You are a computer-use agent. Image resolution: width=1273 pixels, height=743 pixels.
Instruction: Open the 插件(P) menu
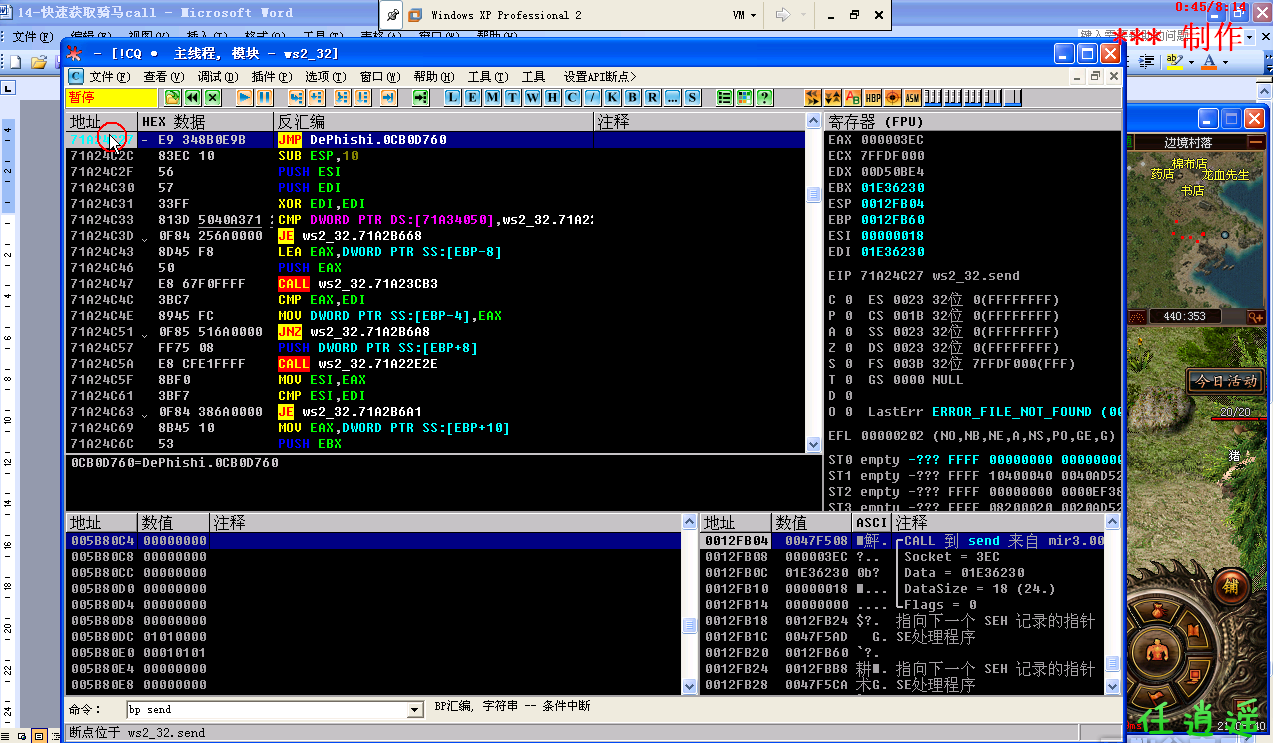272,76
